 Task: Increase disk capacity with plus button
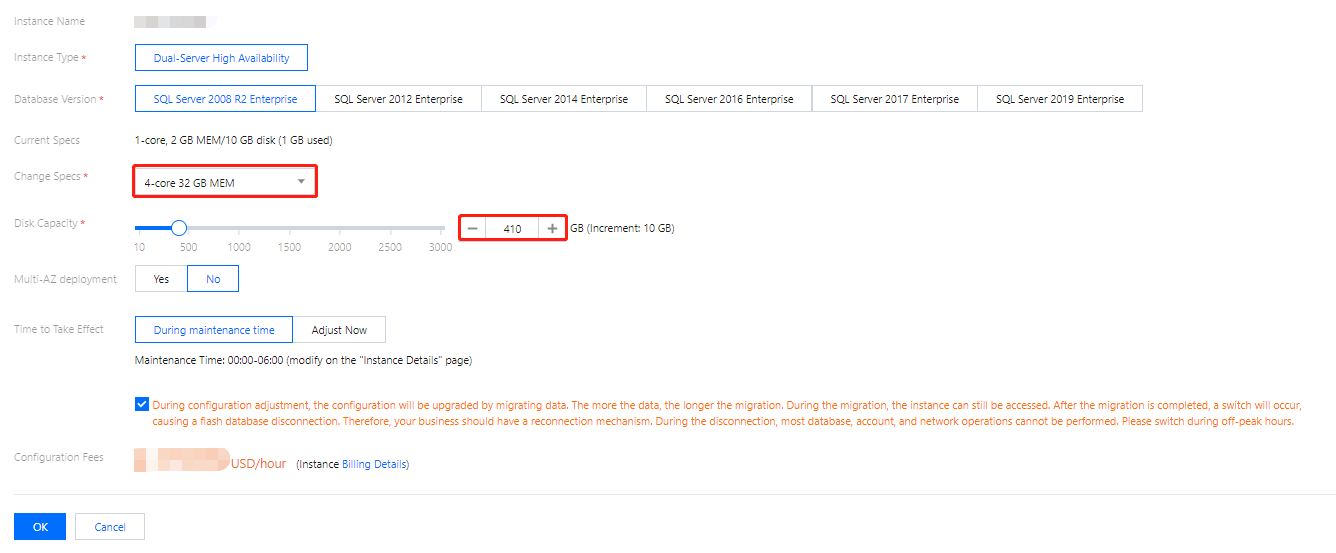(552, 228)
